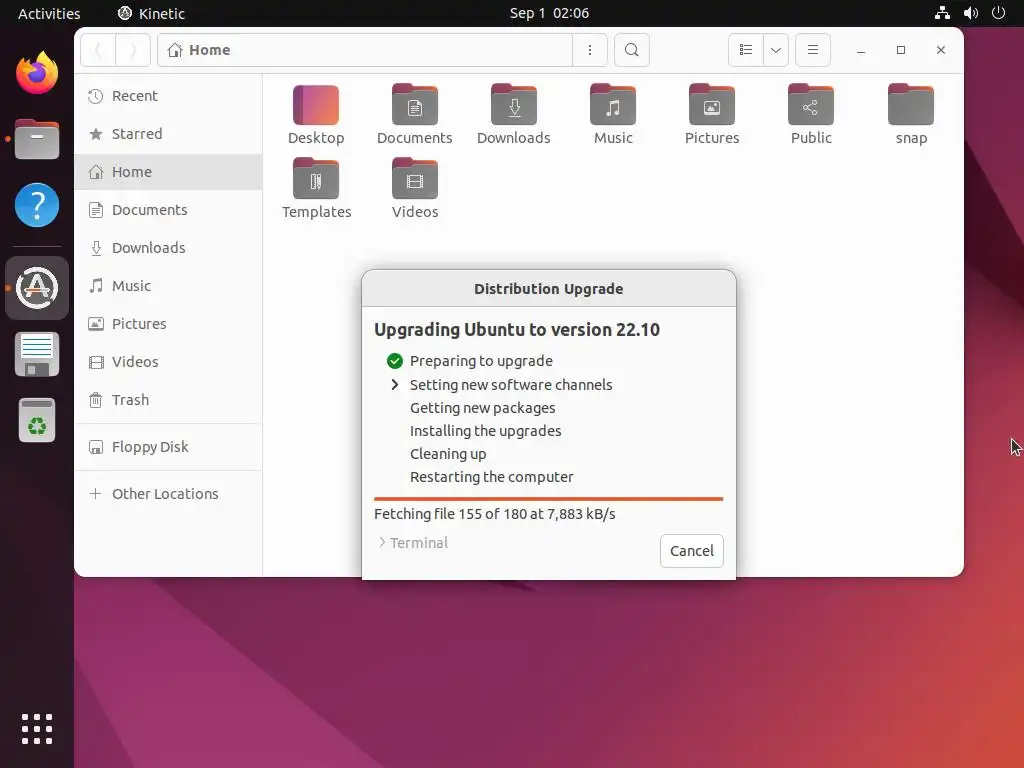Click the upgrade progress bar

tap(549, 499)
